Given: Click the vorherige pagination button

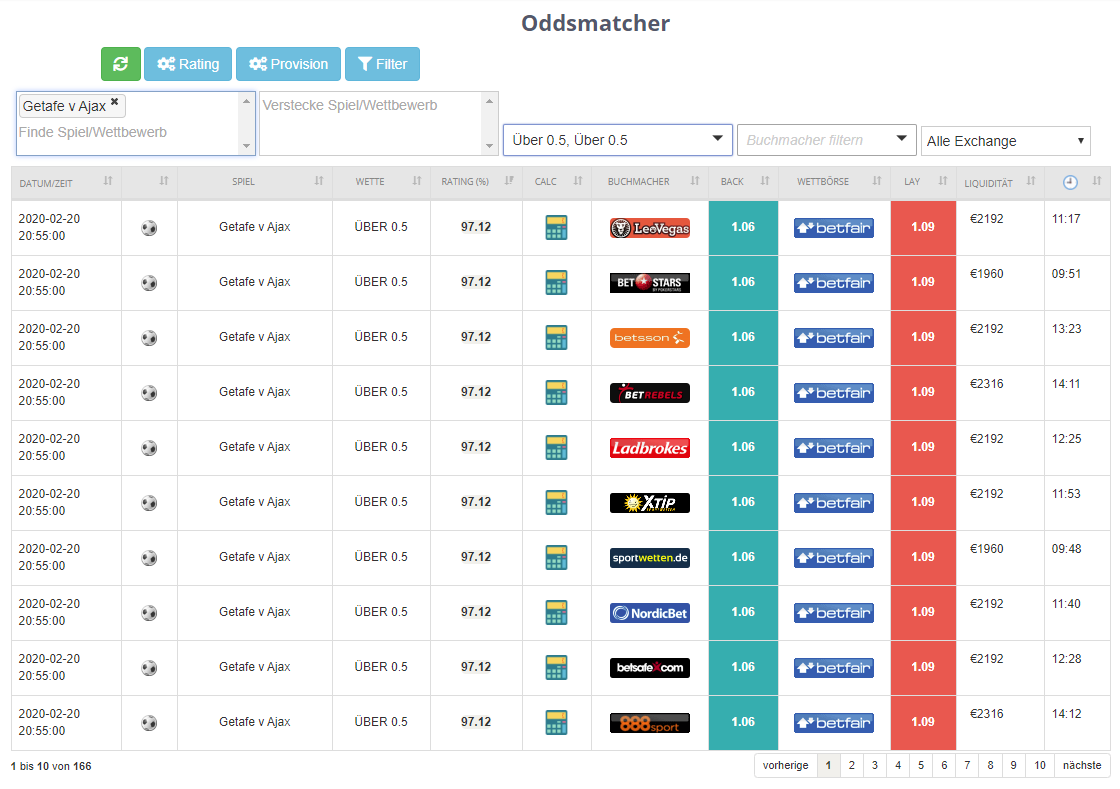Looking at the screenshot, I should (x=786, y=765).
